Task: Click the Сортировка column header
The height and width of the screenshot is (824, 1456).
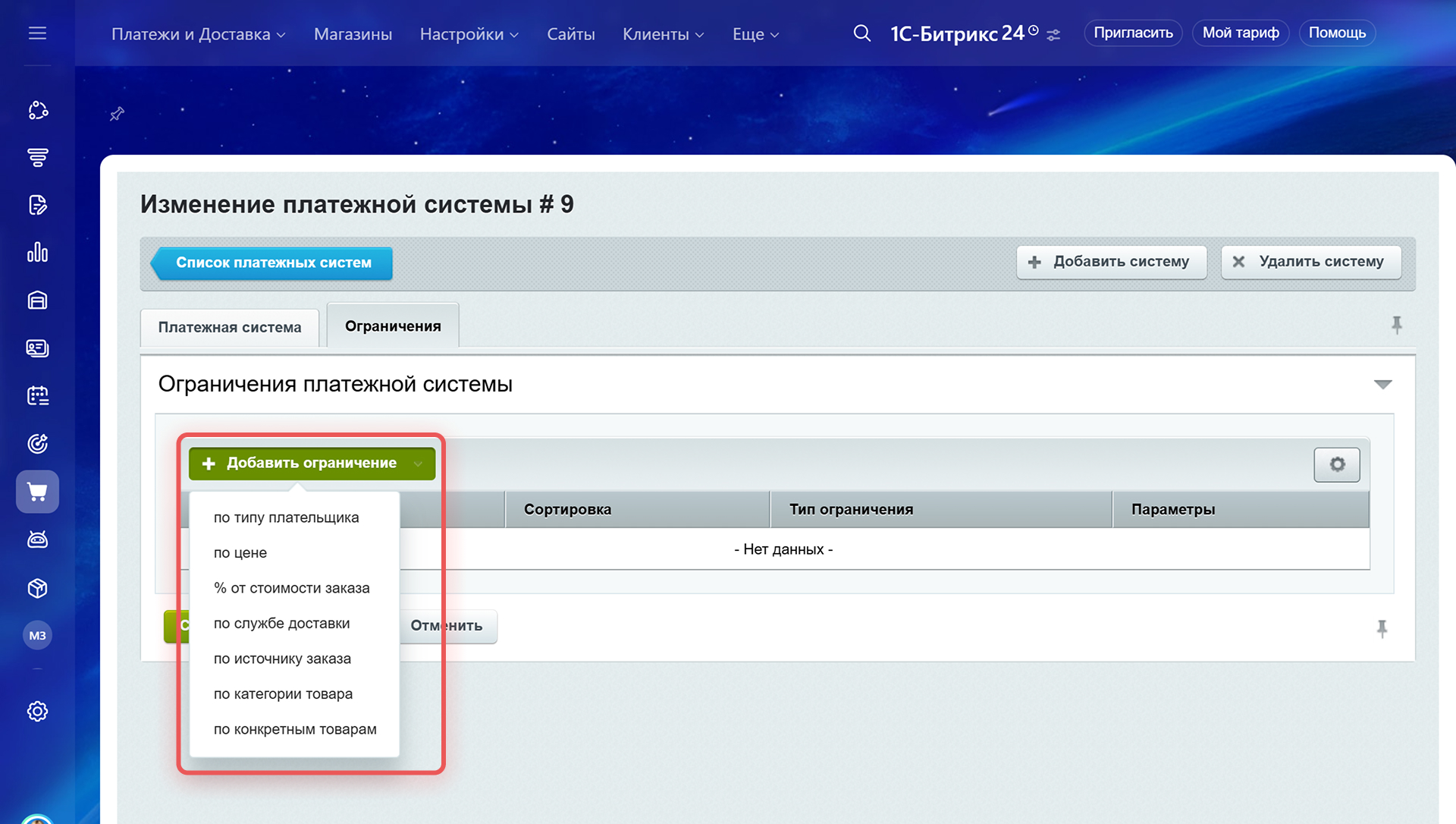Action: 567,510
